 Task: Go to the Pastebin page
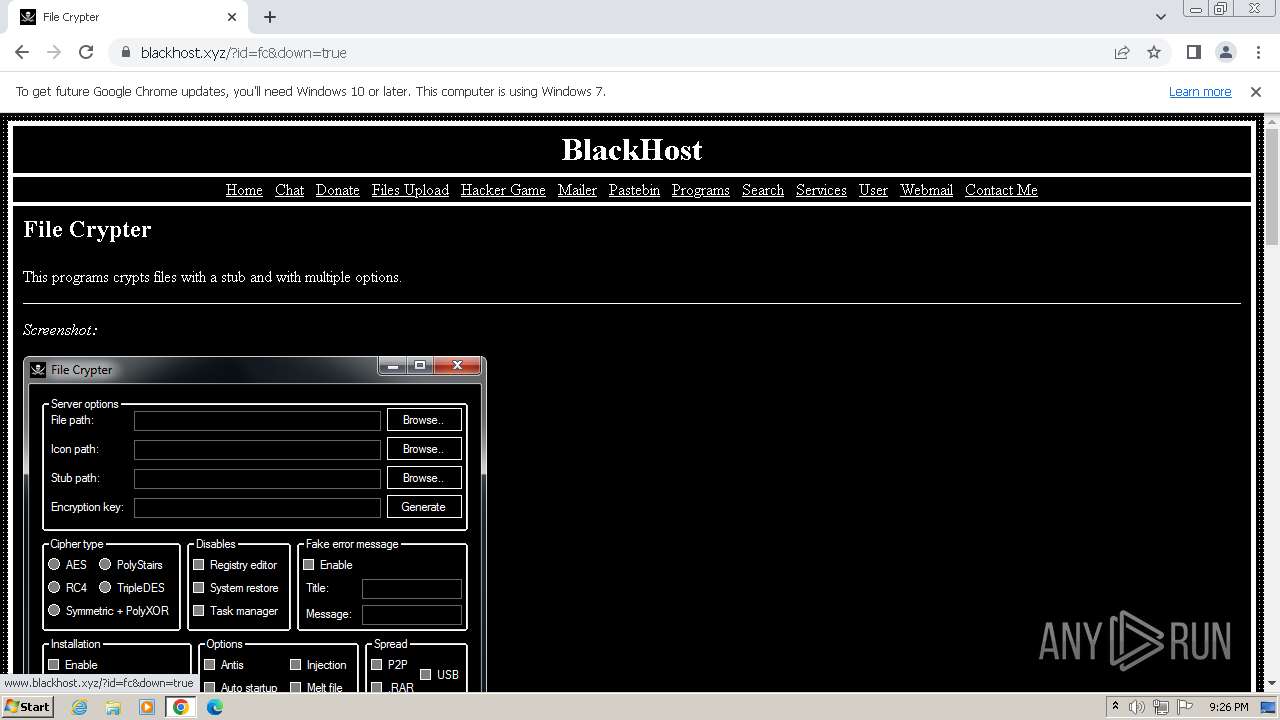(x=634, y=190)
